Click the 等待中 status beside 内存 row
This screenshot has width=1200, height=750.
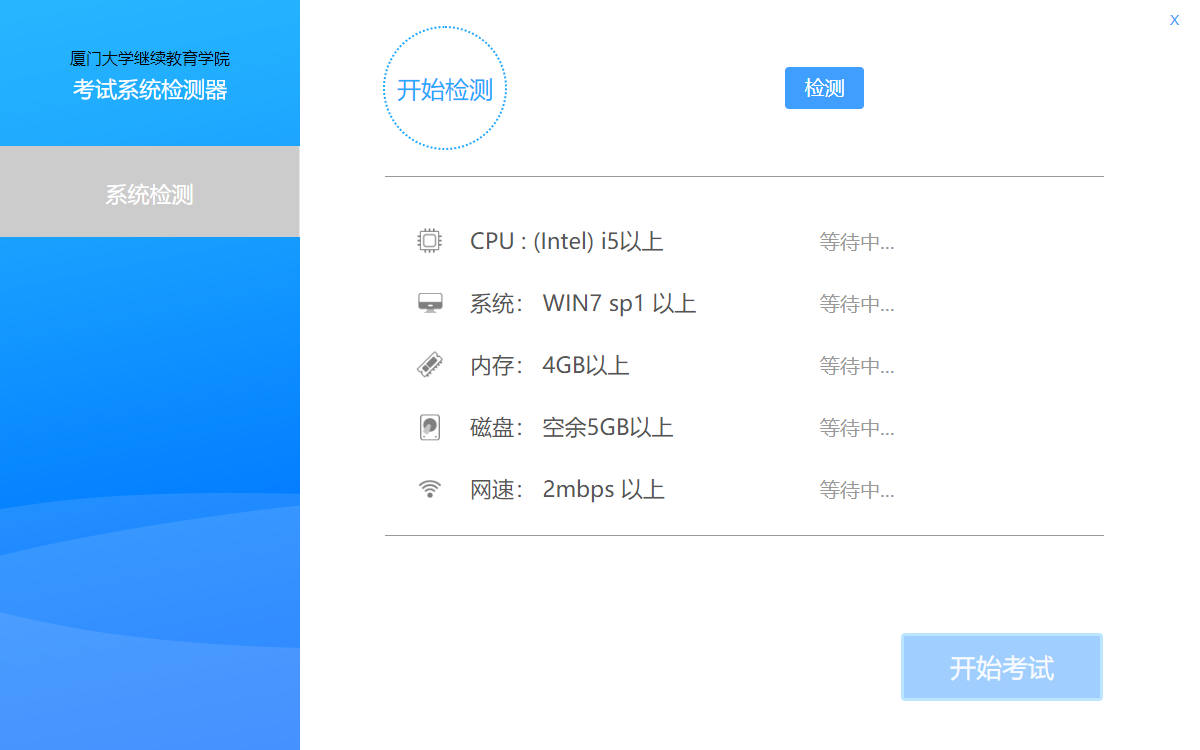(x=856, y=366)
